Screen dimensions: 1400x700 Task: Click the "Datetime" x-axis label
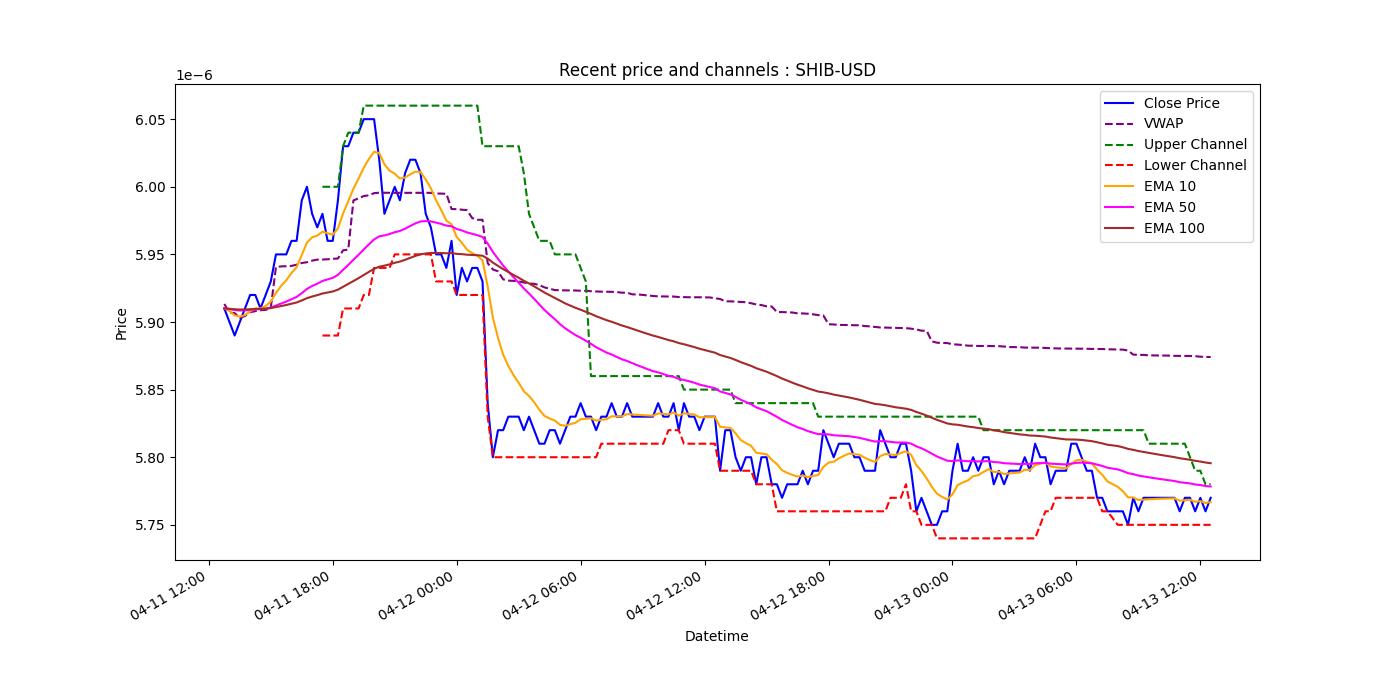pos(716,636)
